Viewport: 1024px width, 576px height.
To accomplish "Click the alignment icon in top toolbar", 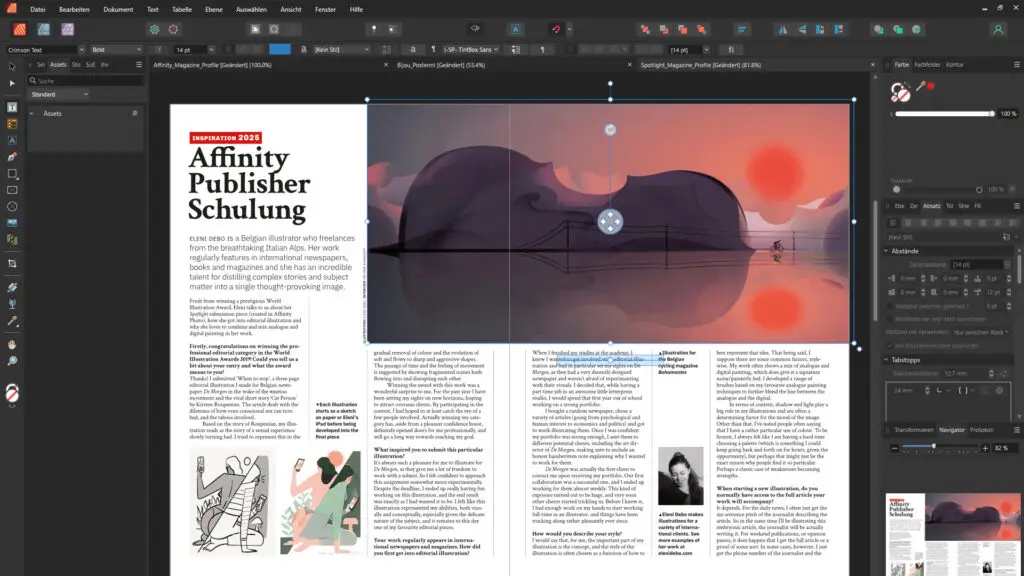I will 743,29.
